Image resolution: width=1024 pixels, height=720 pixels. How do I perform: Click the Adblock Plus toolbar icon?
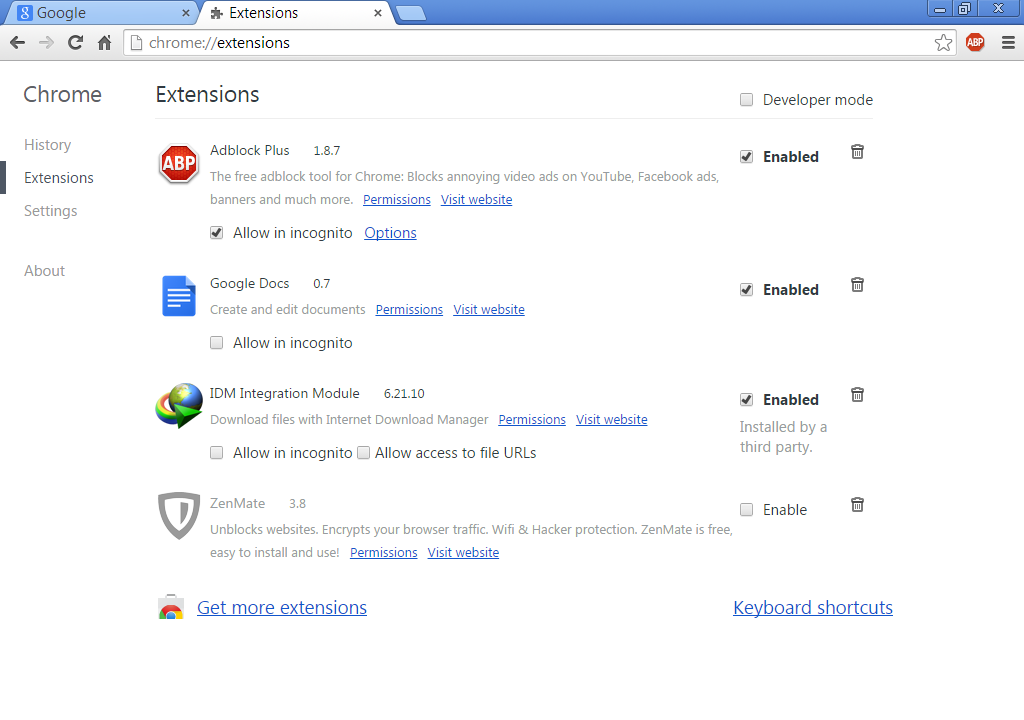pyautogui.click(x=975, y=43)
